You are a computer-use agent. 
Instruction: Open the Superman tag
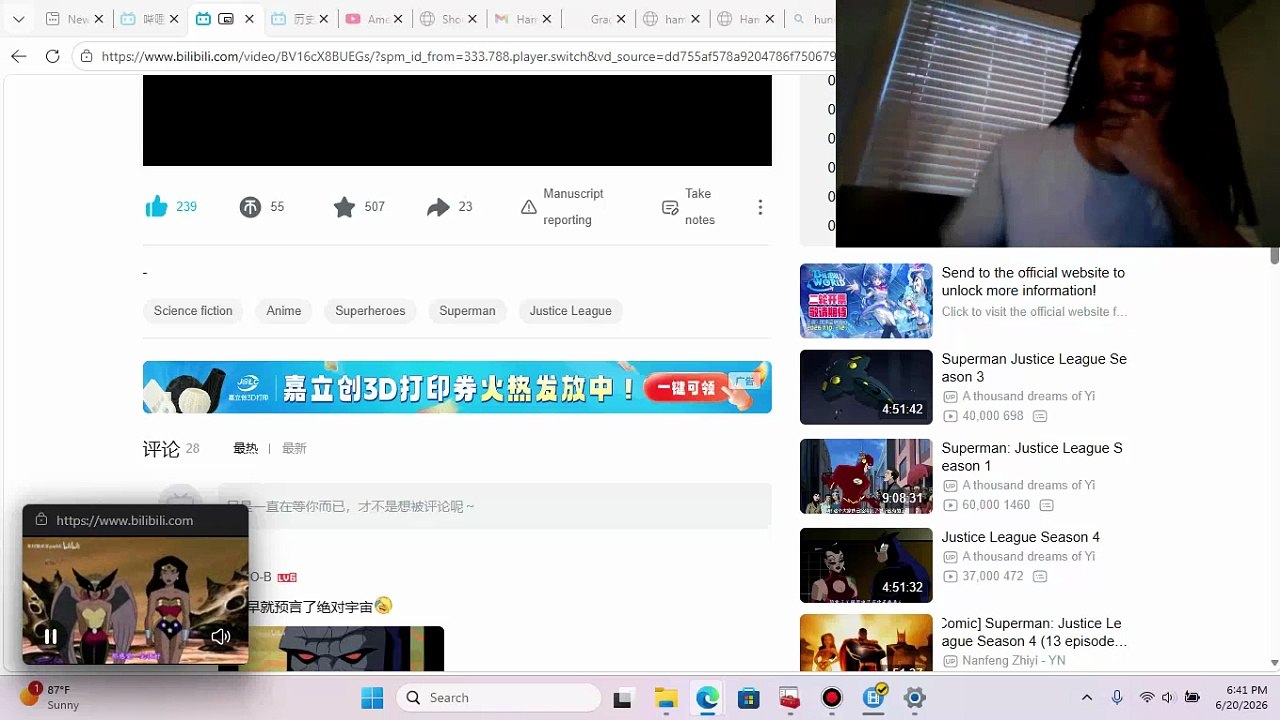point(467,311)
